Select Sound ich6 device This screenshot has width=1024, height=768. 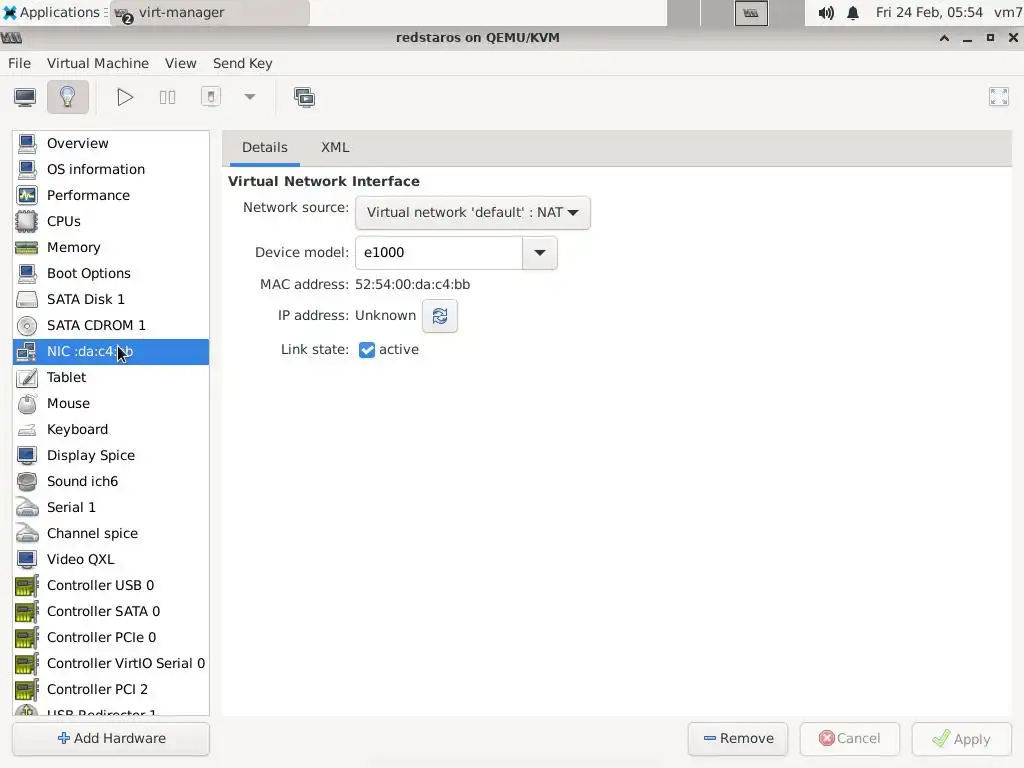click(x=111, y=481)
